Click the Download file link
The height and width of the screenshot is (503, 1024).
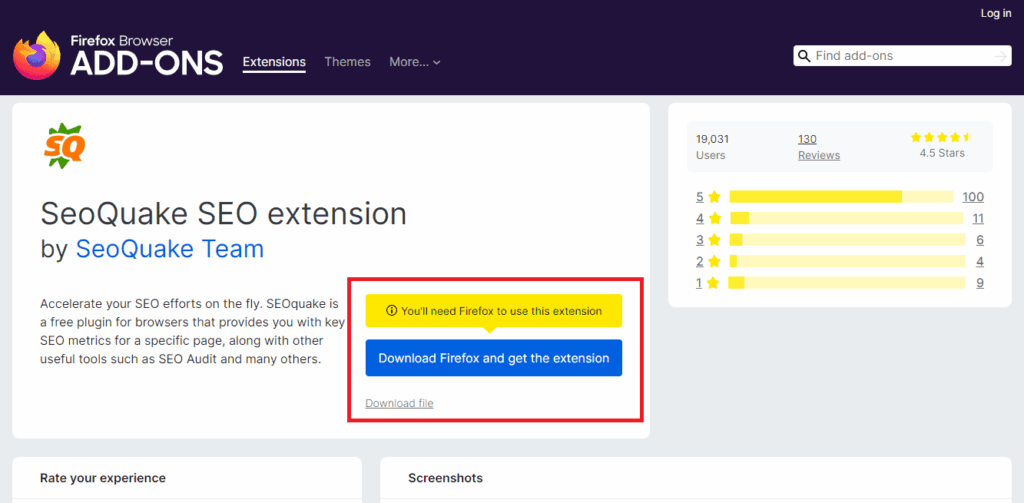tap(400, 403)
